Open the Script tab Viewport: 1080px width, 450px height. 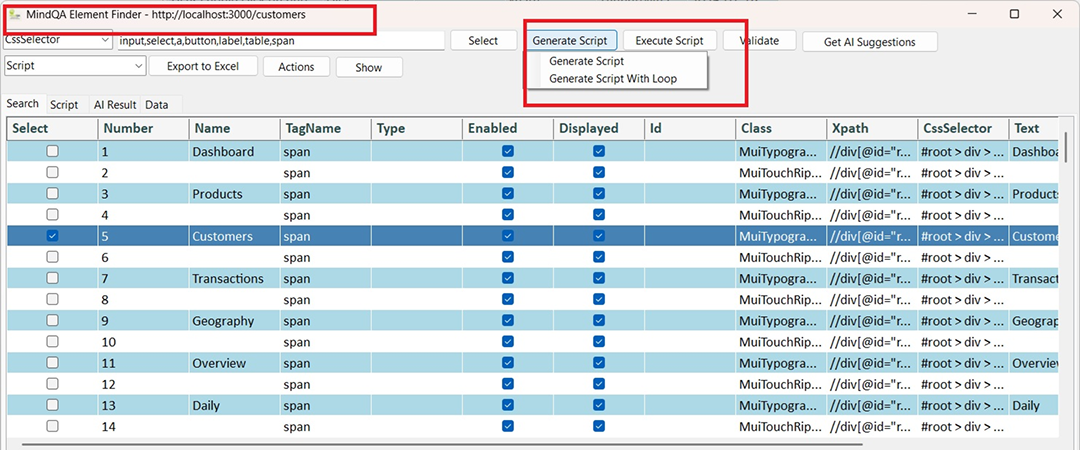point(64,104)
